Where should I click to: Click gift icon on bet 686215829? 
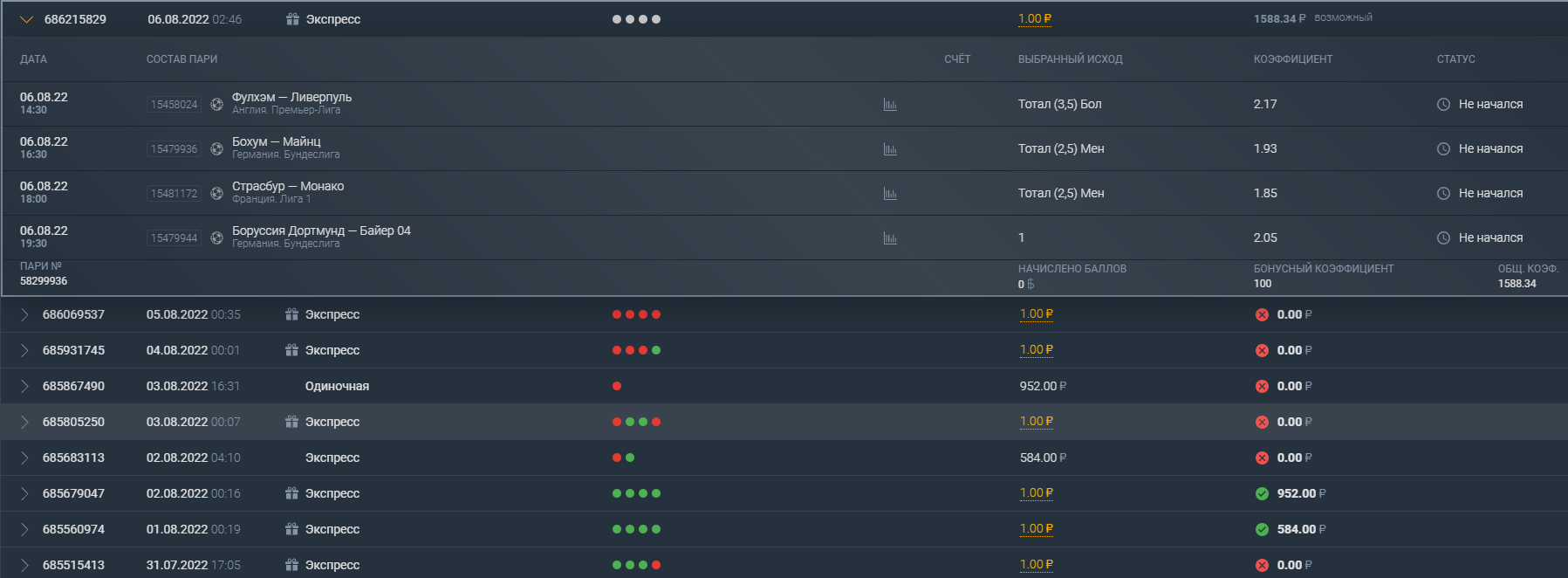(x=292, y=18)
